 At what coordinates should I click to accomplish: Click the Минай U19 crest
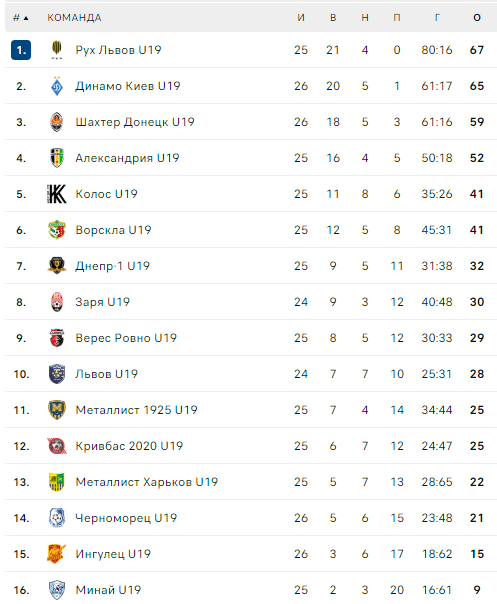click(57, 590)
